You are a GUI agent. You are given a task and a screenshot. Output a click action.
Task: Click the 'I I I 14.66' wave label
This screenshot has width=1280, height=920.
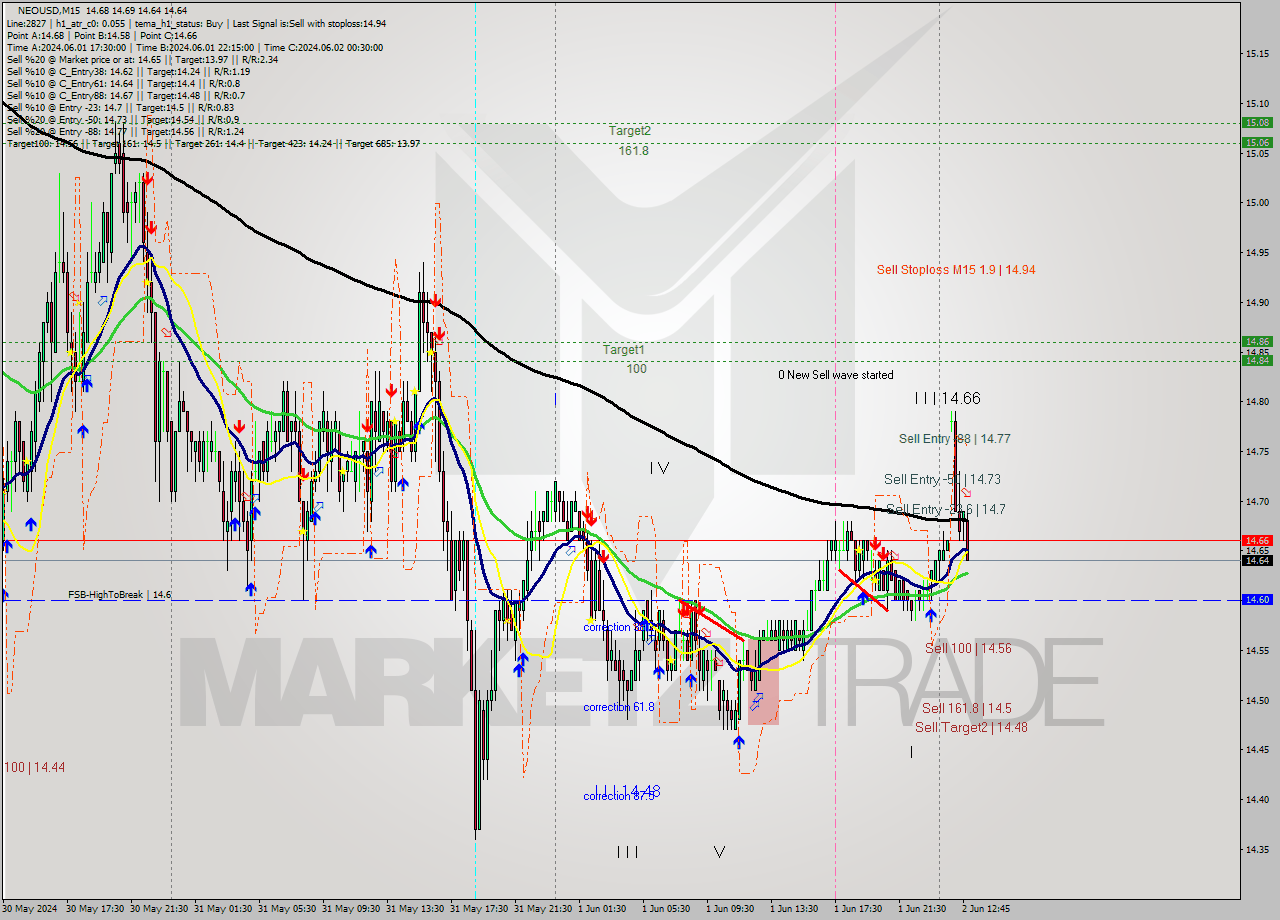[x=947, y=398]
